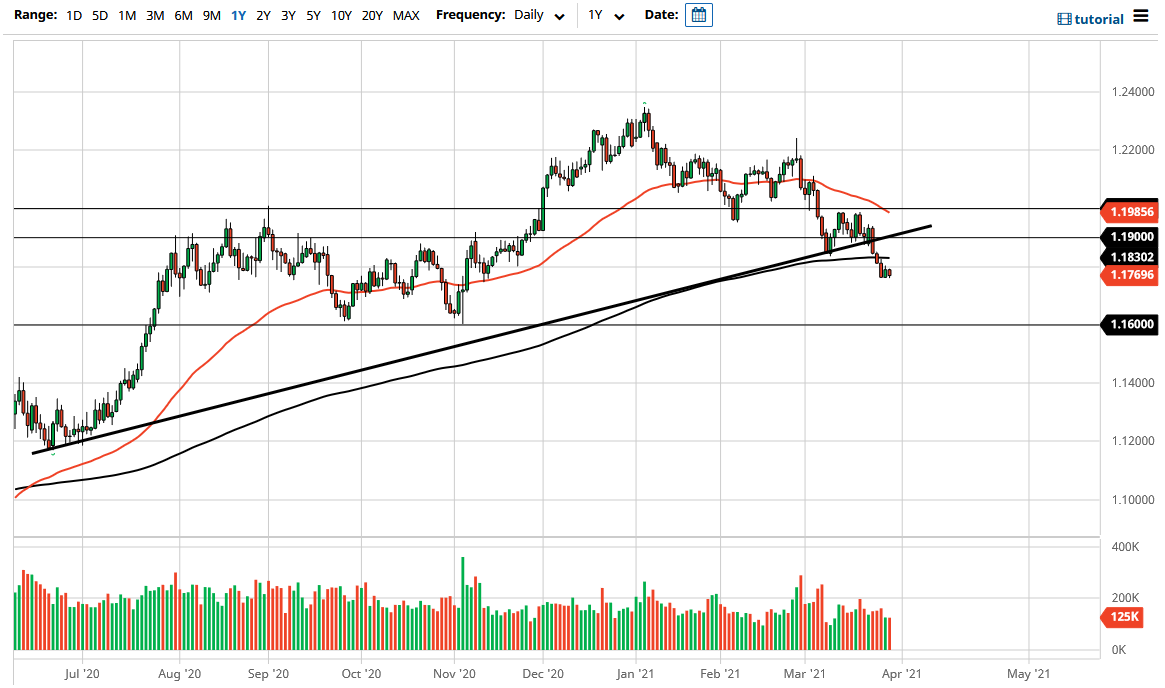Click the 1.16000 price level label
1165x688 pixels.
tap(1133, 324)
